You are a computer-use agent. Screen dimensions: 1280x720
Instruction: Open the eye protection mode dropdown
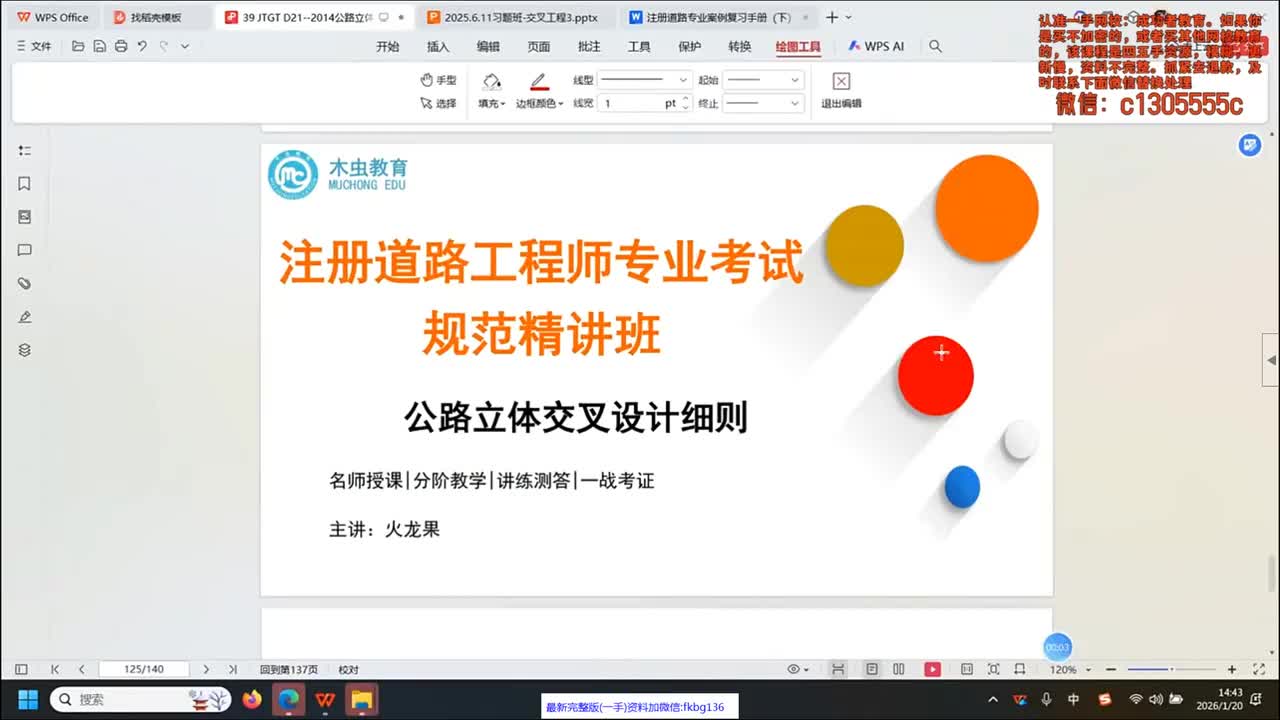click(x=798, y=669)
